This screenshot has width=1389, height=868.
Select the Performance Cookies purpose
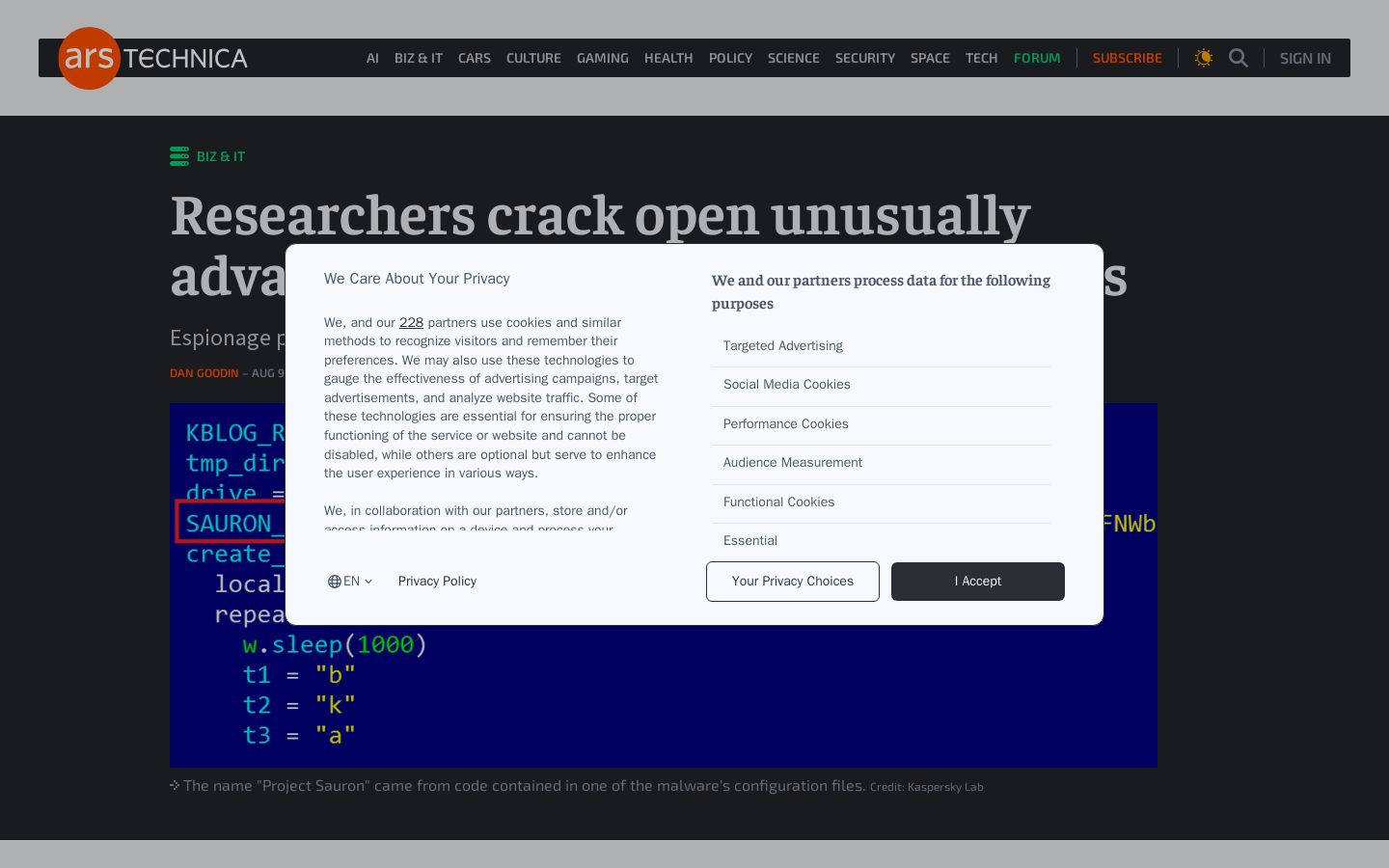[881, 424]
